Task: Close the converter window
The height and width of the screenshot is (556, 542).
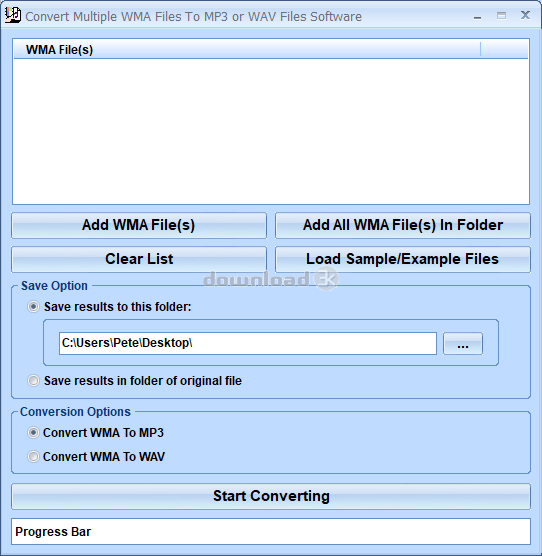Action: pos(525,15)
